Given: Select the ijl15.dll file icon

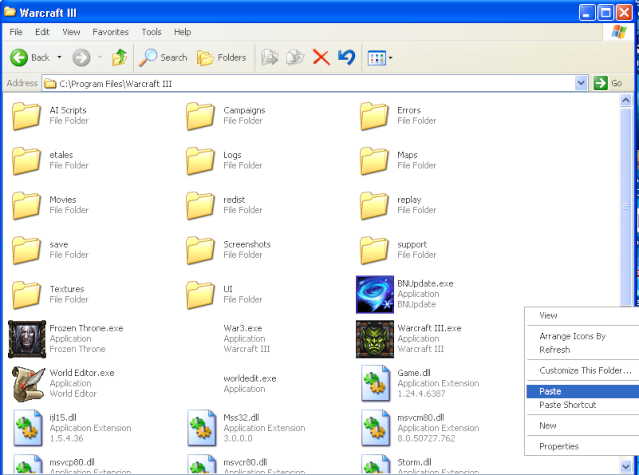Looking at the screenshot, I should click(27, 428).
